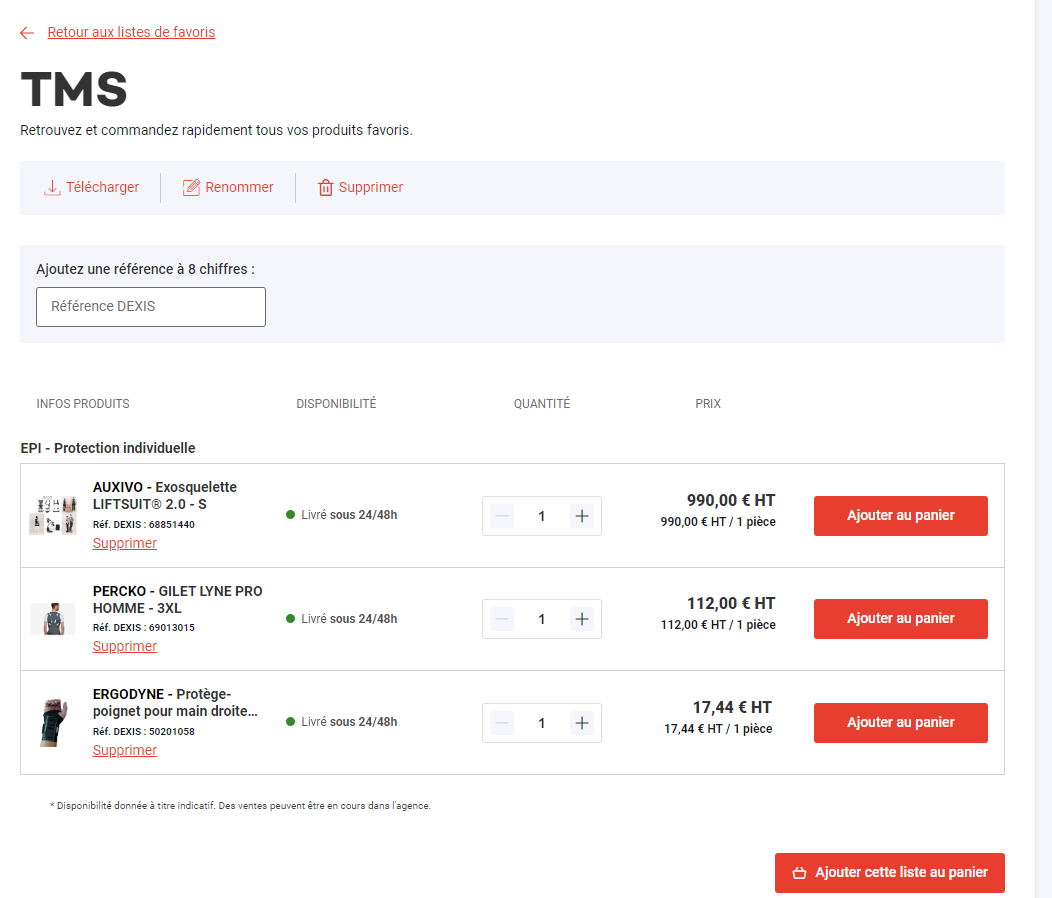
Task: Add PERCKO GILET LYNE PRO to cart
Action: click(900, 619)
